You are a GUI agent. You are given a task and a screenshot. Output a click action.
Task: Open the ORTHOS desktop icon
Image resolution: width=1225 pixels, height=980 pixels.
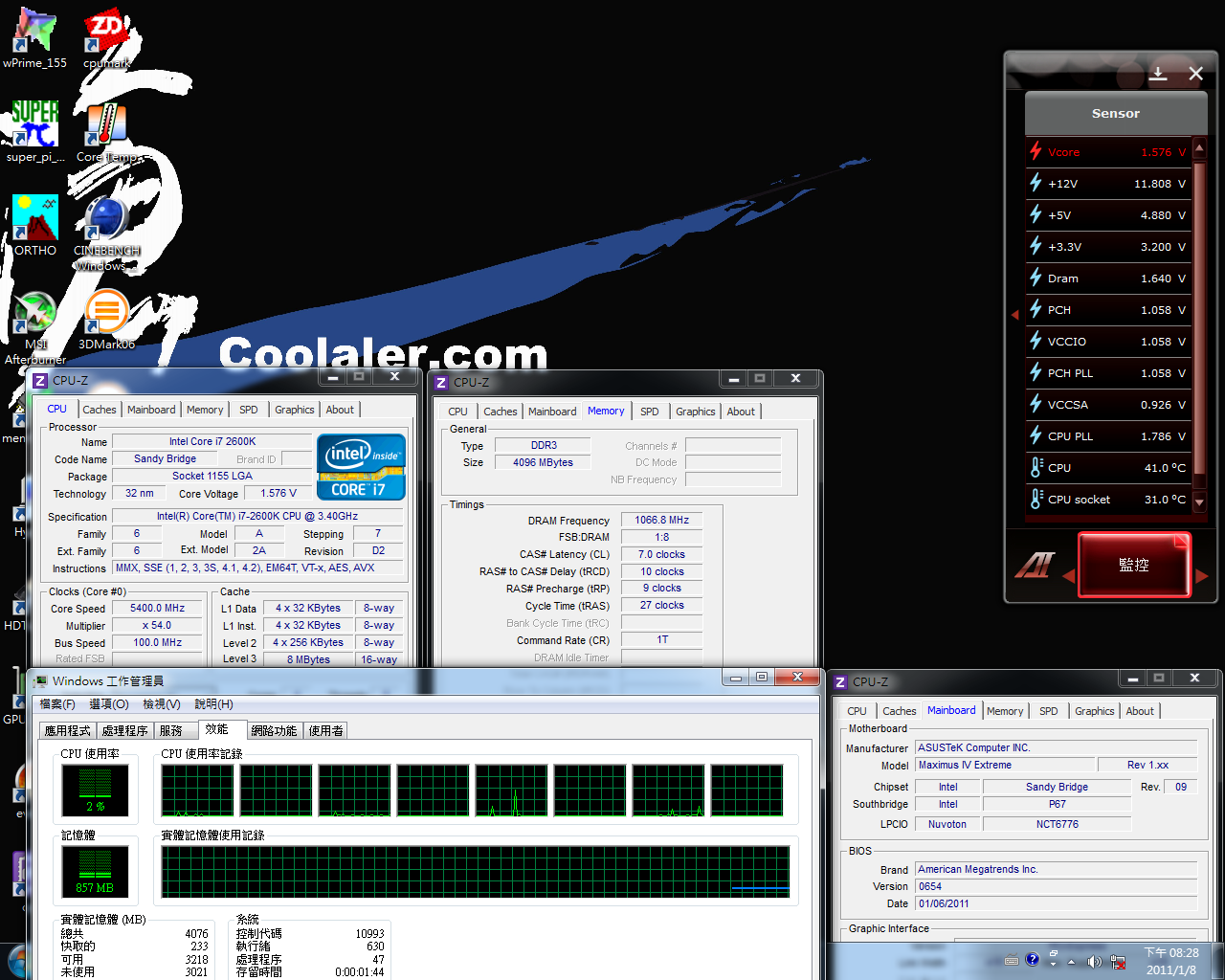(35, 226)
